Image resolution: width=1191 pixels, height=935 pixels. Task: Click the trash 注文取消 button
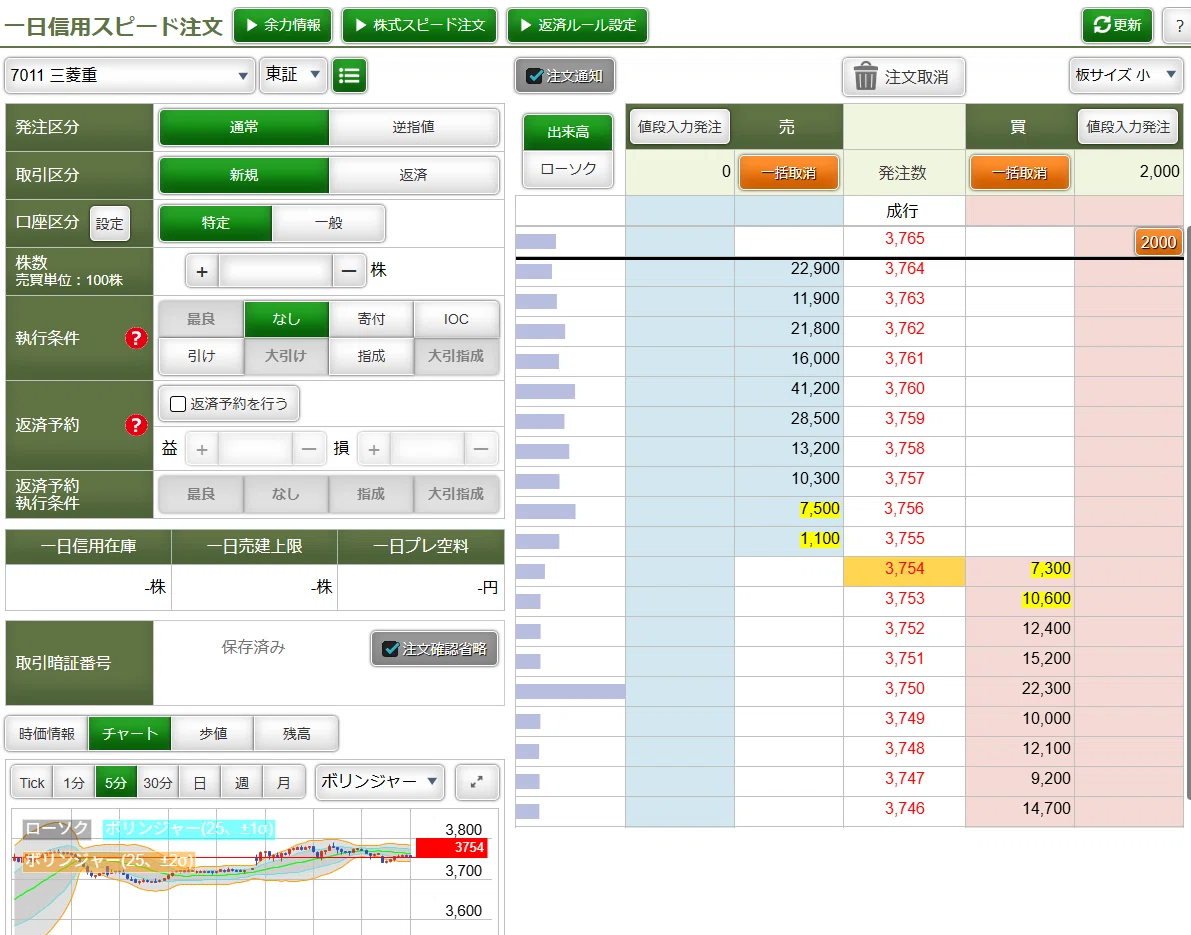point(903,77)
